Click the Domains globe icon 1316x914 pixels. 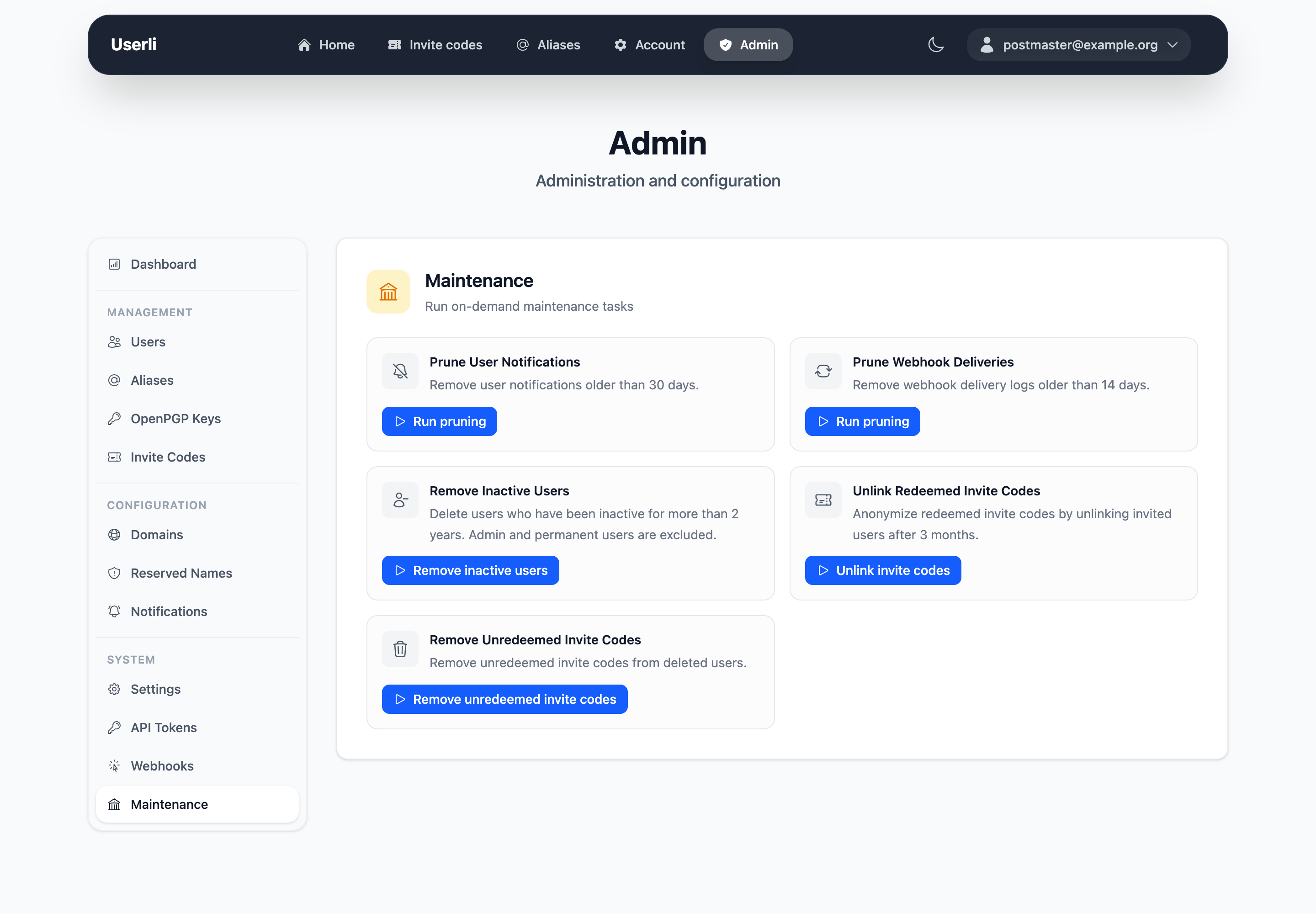click(x=115, y=535)
